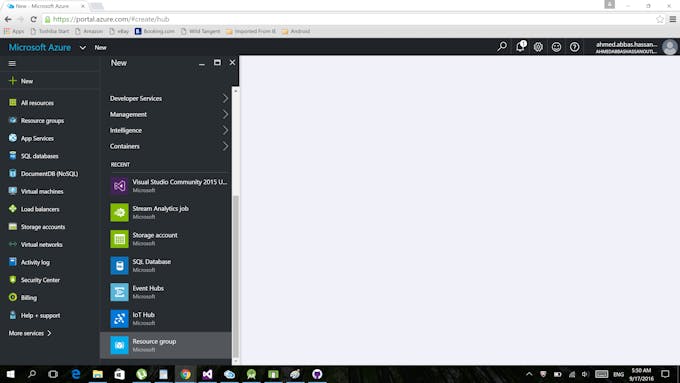
Task: Open portal settings gear icon
Action: pyautogui.click(x=538, y=47)
